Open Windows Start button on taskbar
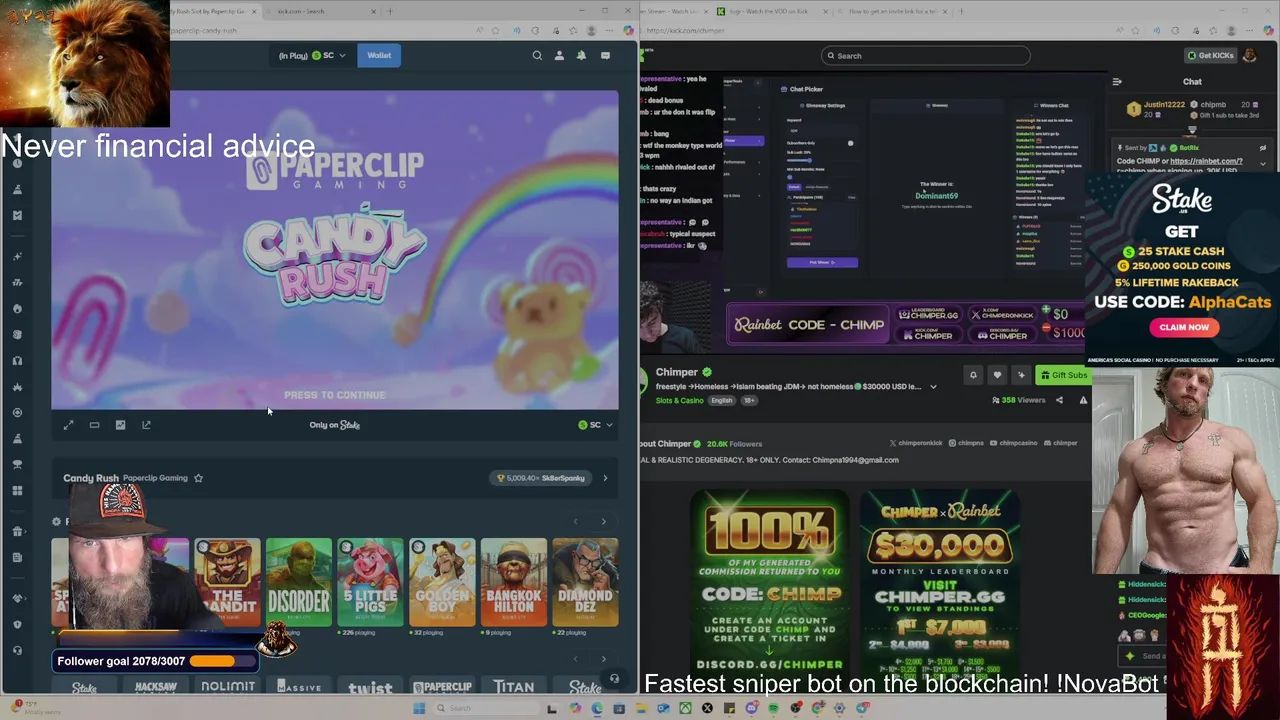Screen dimensions: 1280x720 click(419, 708)
